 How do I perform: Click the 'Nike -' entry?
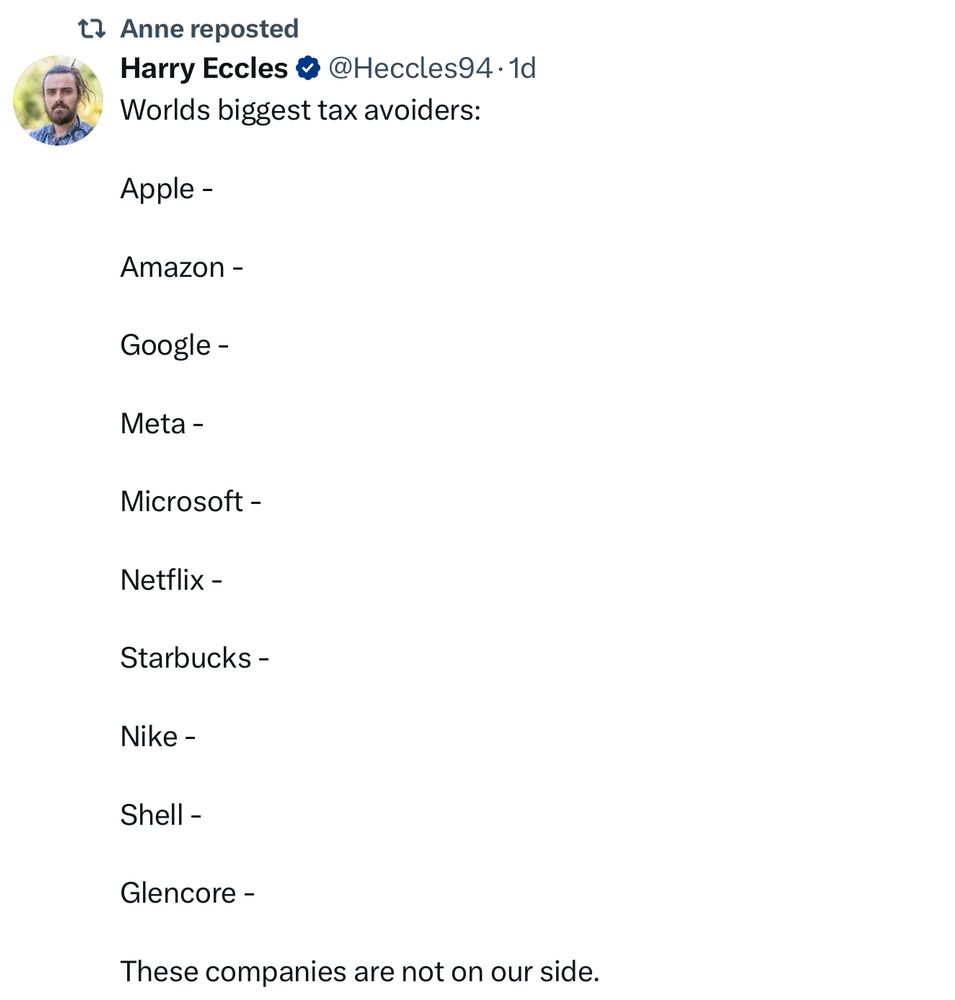(x=157, y=736)
